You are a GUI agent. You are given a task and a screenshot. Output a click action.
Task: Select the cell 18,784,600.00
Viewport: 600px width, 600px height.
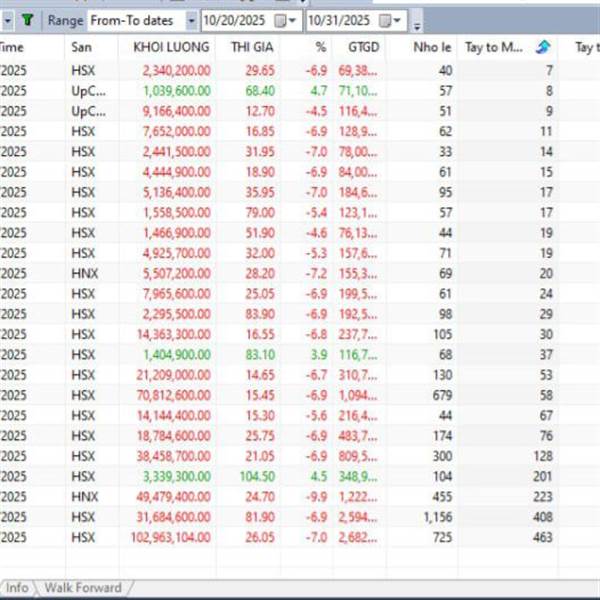(174, 435)
